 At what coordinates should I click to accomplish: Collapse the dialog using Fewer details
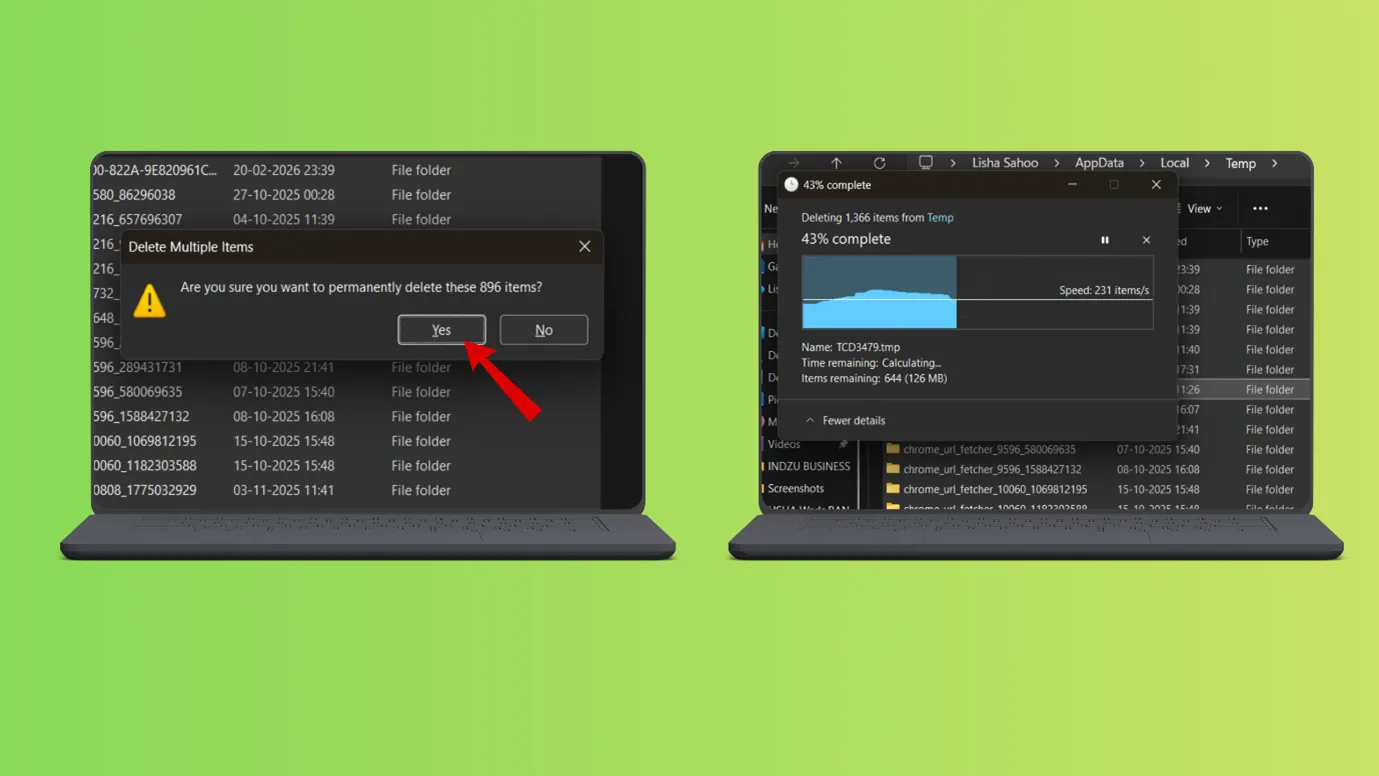845,421
